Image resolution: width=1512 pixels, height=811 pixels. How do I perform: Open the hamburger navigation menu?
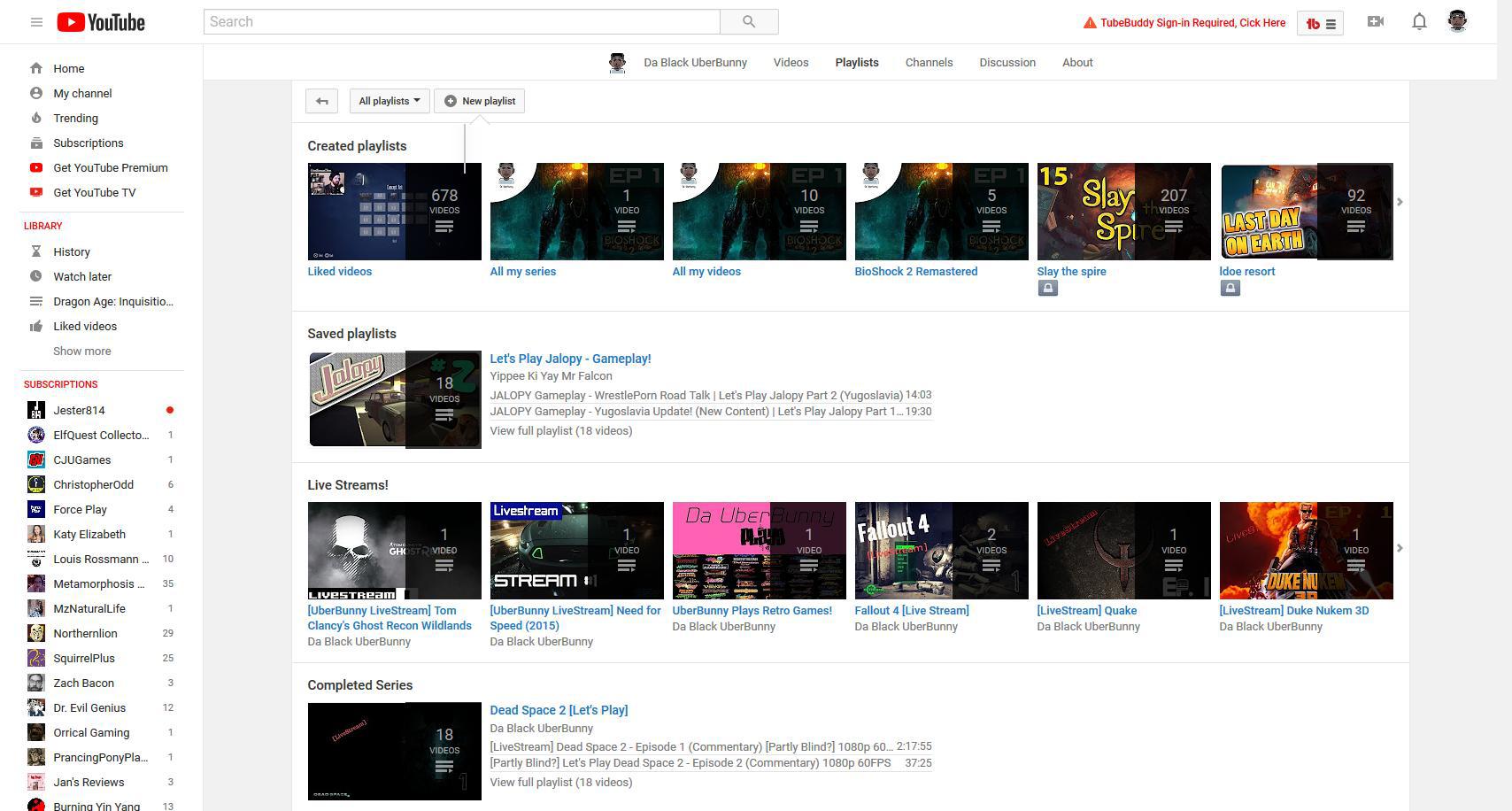[x=36, y=21]
